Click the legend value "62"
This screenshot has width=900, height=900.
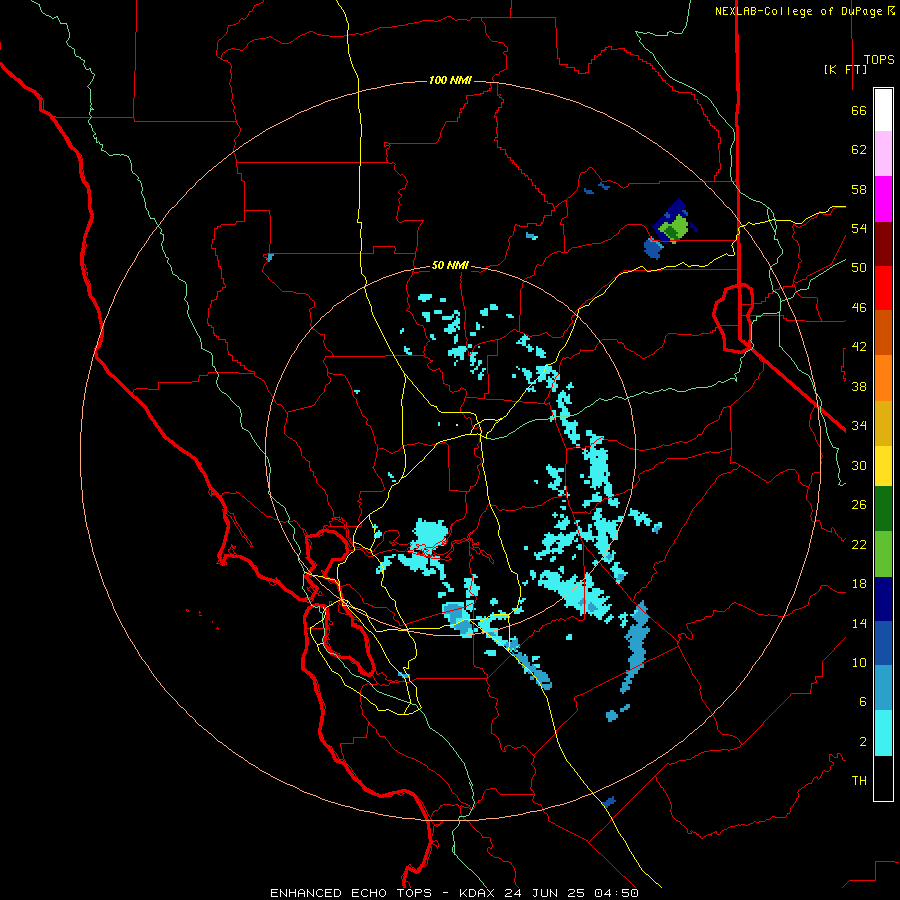859,150
